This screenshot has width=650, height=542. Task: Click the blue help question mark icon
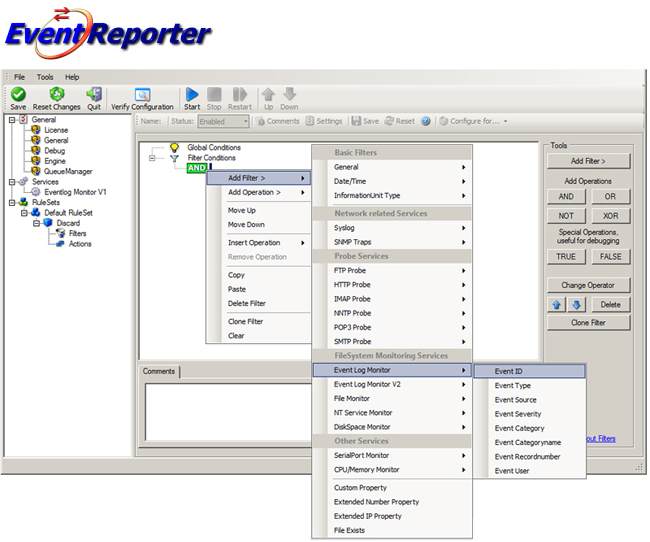pyautogui.click(x=425, y=121)
